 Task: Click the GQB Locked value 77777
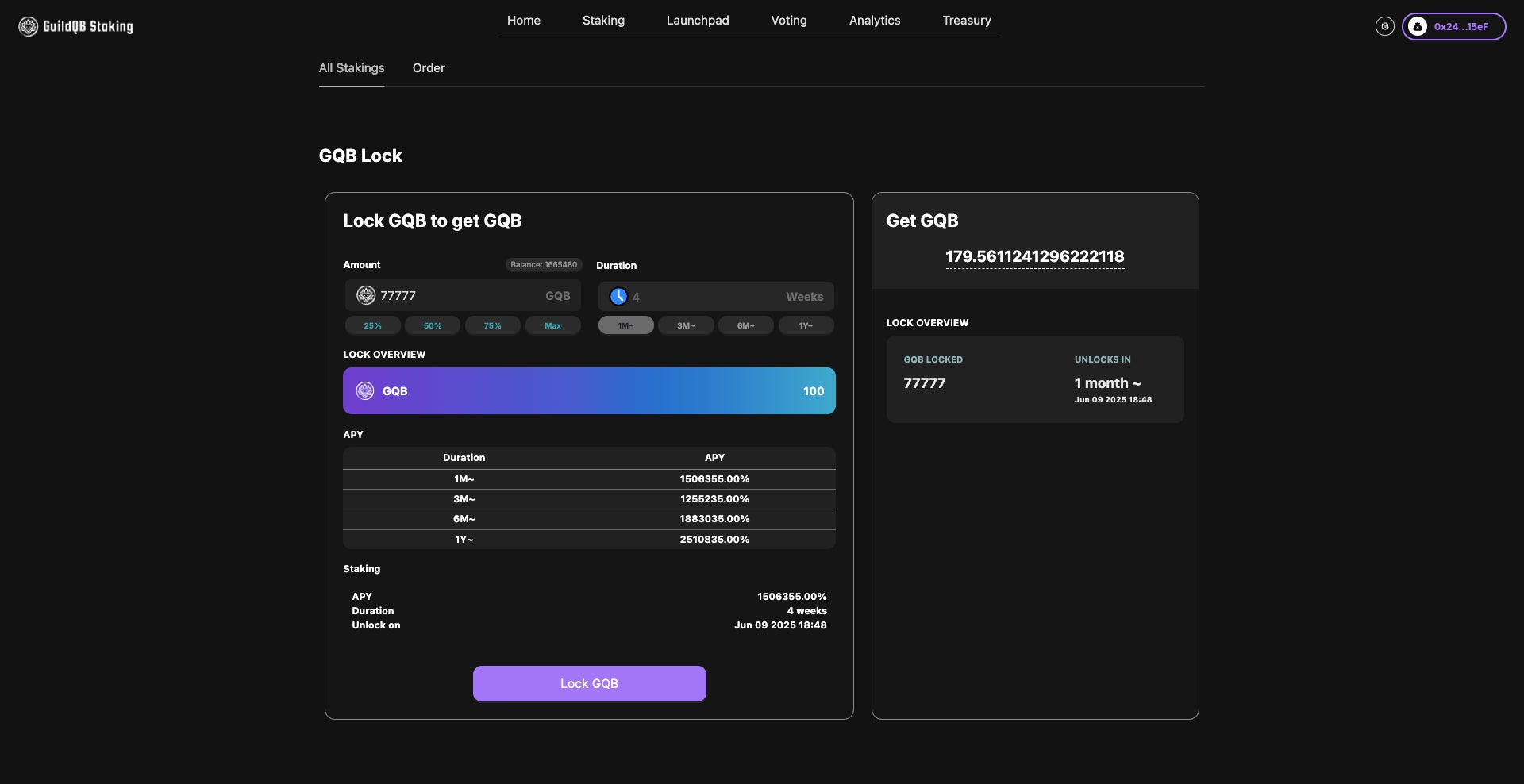(925, 383)
